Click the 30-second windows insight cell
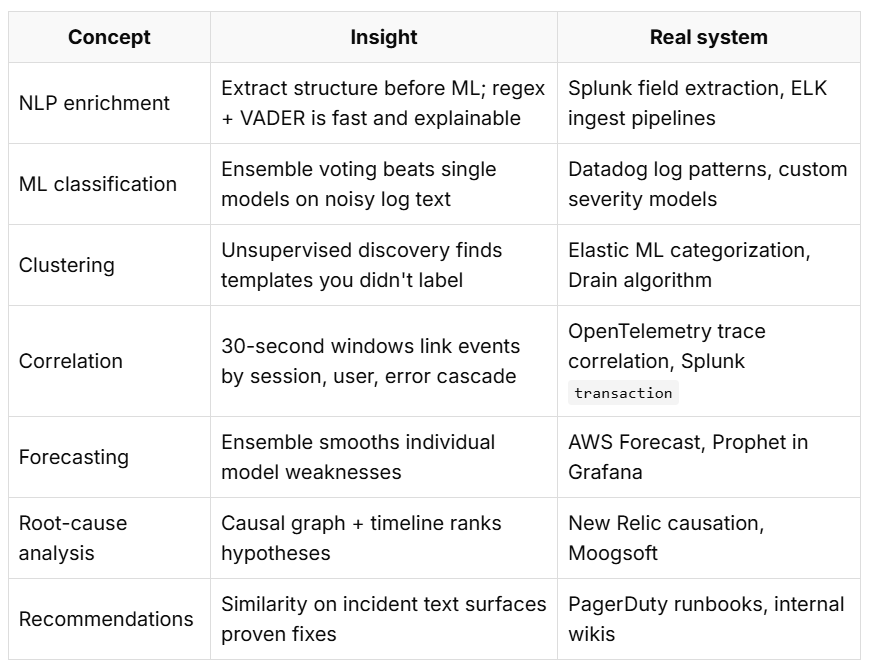This screenshot has width=872, height=667. [384, 361]
